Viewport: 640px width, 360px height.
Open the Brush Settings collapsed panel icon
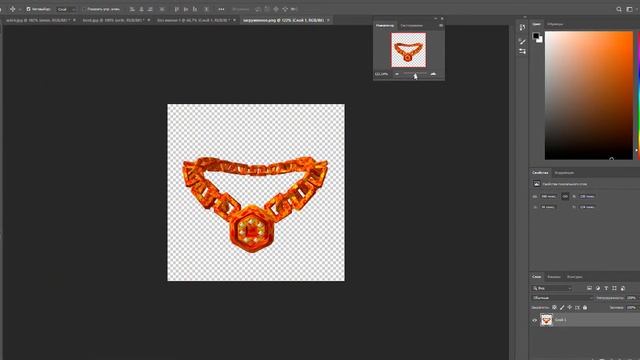tap(522, 41)
